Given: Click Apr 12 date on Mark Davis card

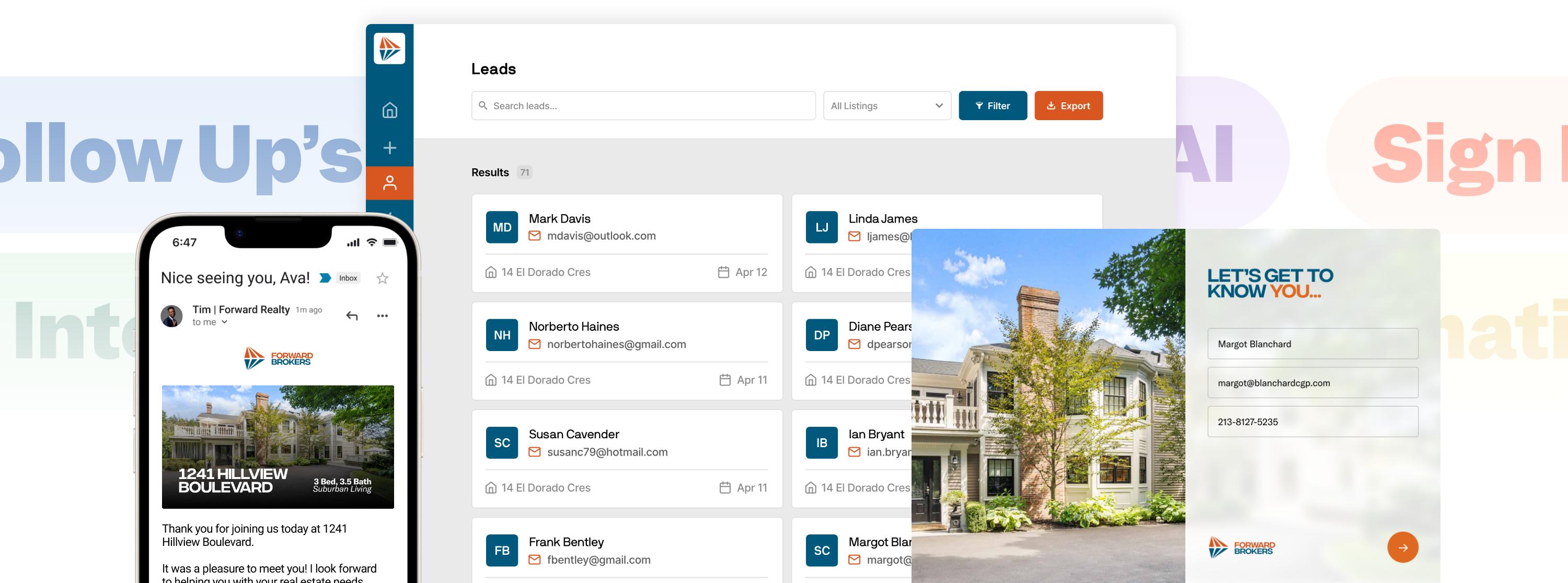Looking at the screenshot, I should (751, 272).
